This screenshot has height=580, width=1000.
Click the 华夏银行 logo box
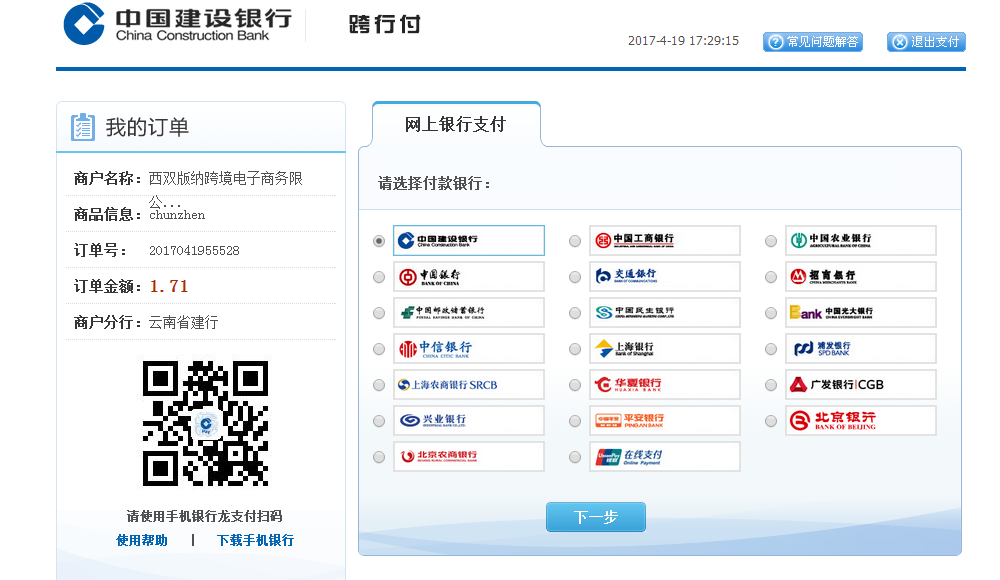click(x=665, y=385)
